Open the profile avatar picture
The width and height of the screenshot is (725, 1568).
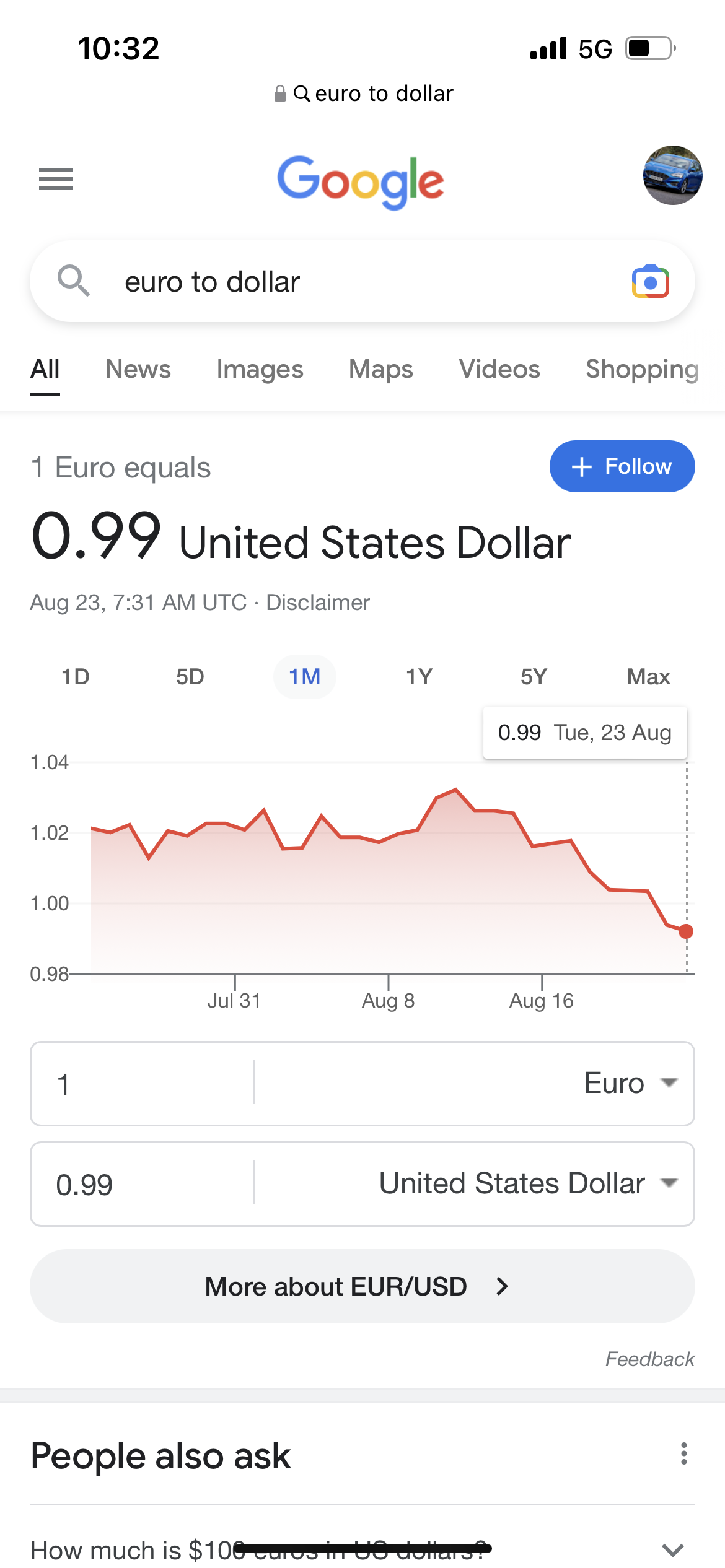672,175
